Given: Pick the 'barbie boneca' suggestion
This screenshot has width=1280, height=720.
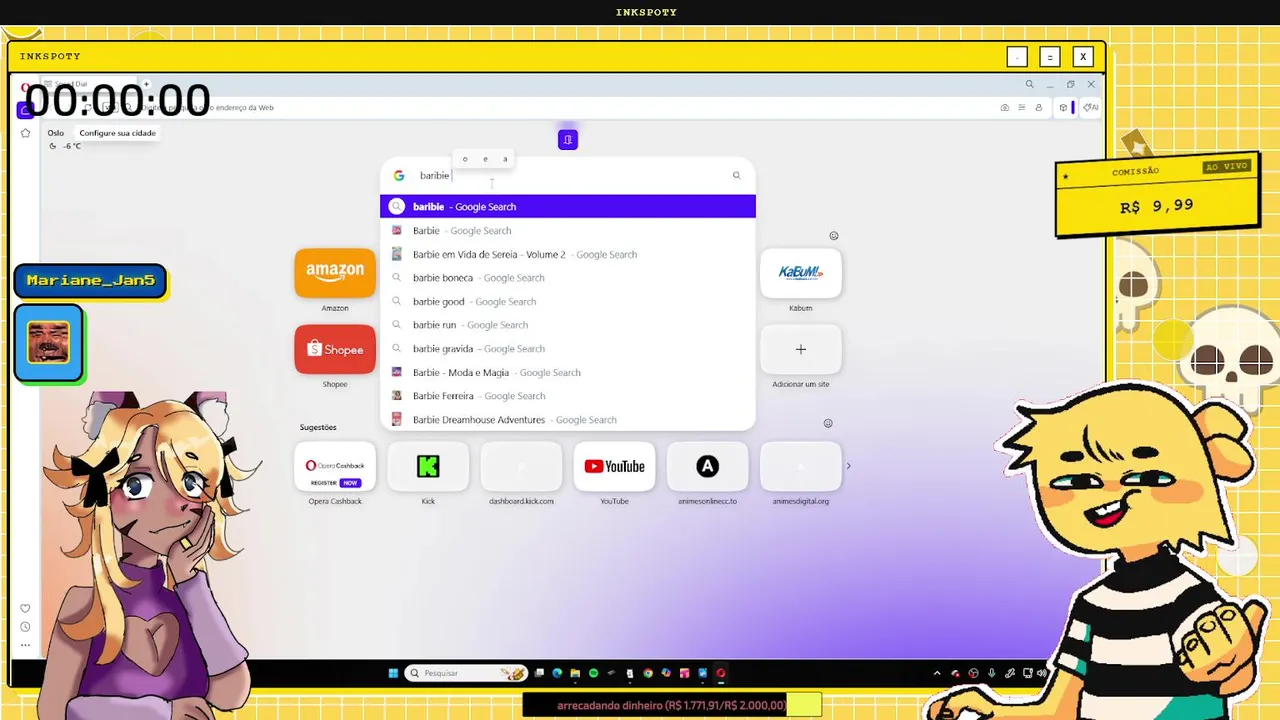Looking at the screenshot, I should (568, 278).
